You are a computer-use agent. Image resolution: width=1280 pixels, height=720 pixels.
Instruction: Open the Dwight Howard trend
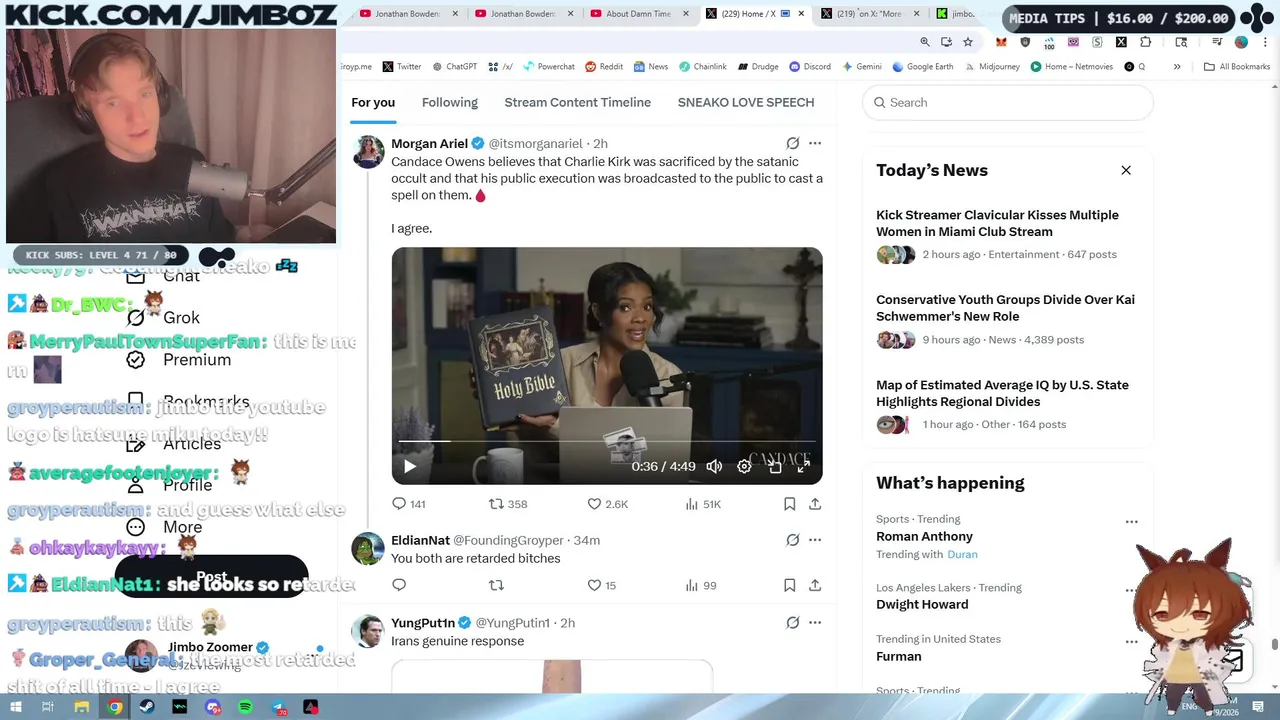(x=922, y=604)
